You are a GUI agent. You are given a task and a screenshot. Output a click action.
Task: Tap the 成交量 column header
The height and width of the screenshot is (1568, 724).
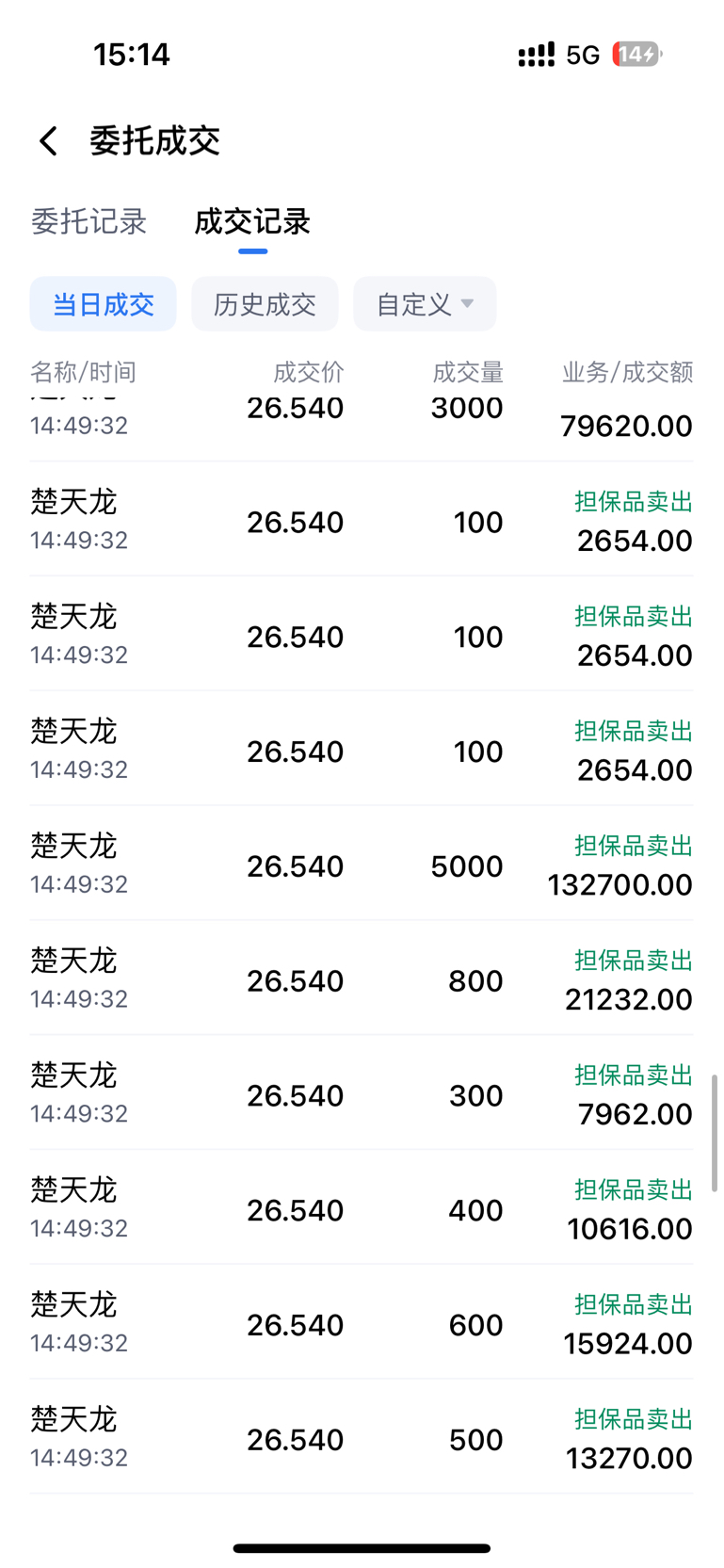point(468,372)
